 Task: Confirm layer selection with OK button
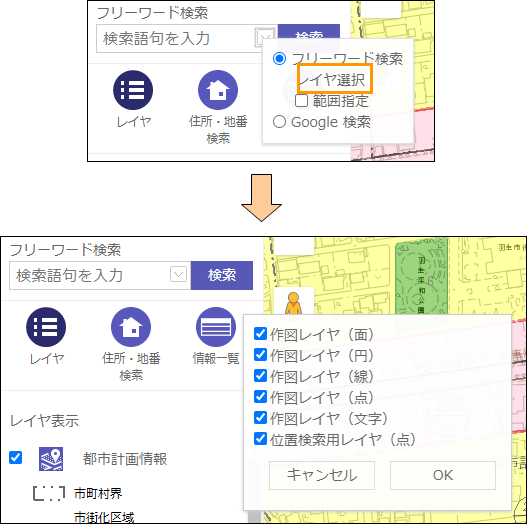click(x=443, y=475)
